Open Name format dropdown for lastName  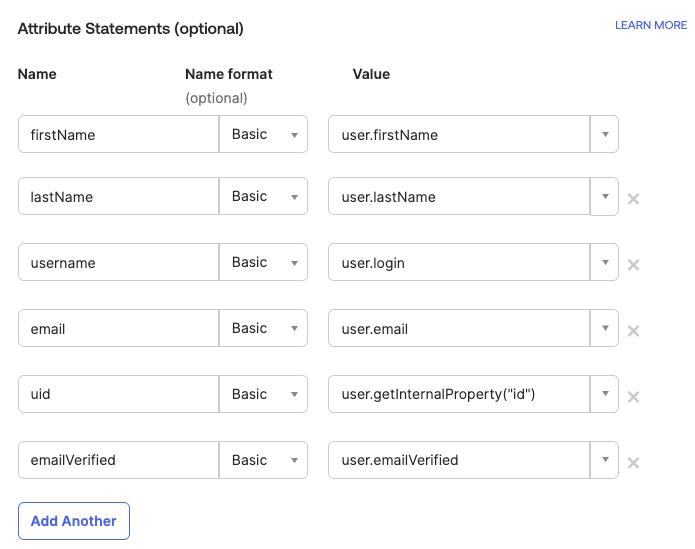click(264, 197)
